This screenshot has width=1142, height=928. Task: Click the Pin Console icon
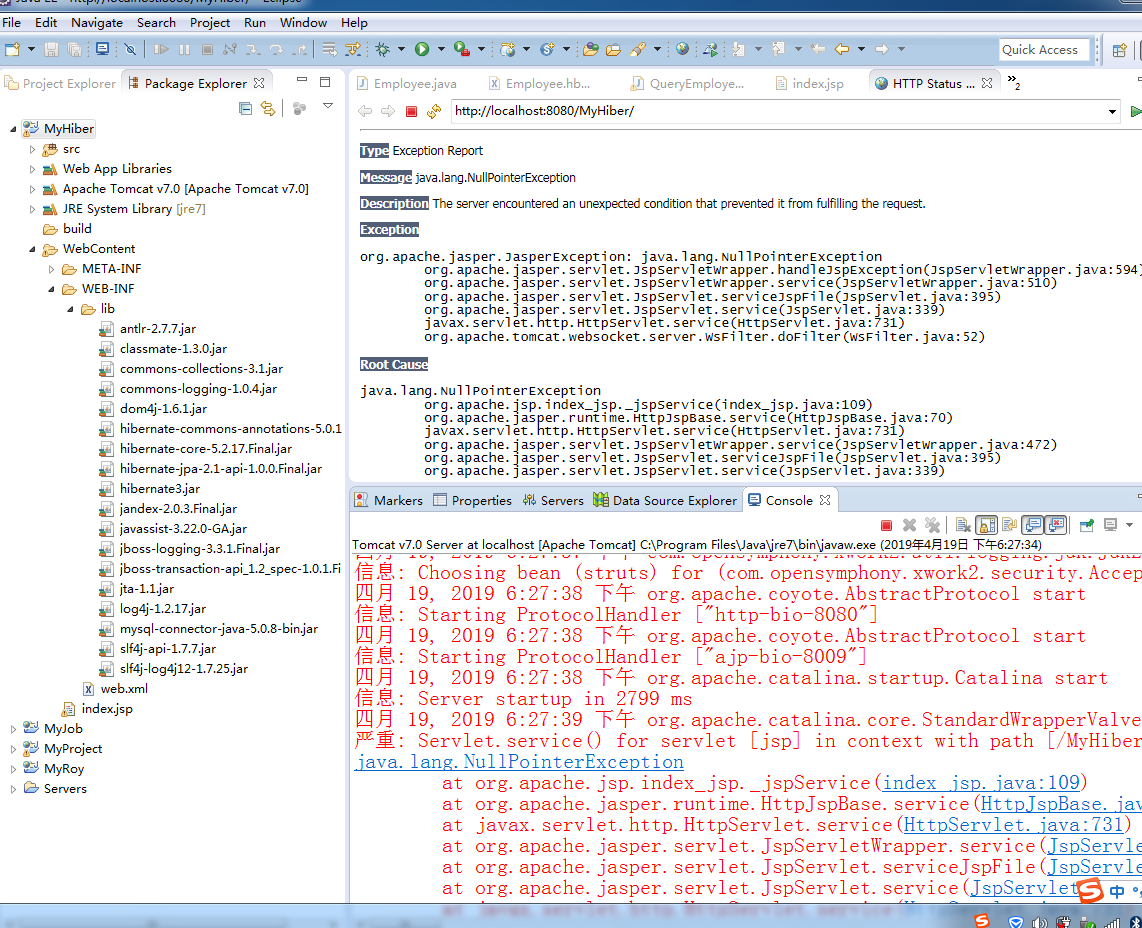(1087, 525)
